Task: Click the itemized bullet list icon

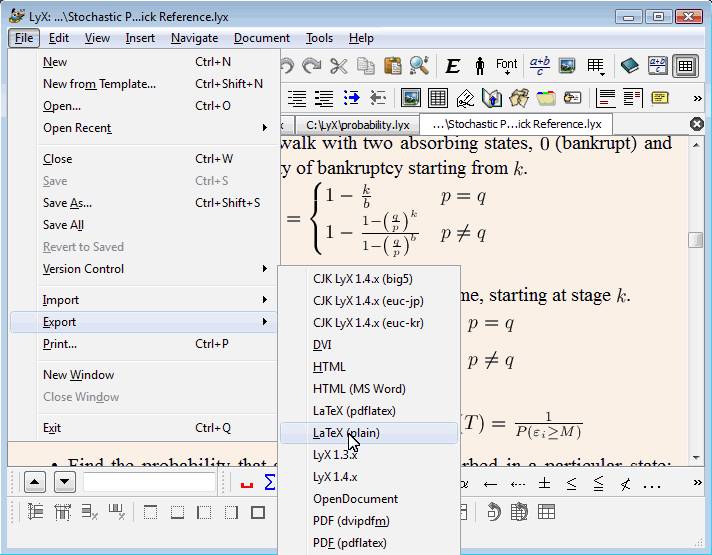Action: (x=324, y=98)
